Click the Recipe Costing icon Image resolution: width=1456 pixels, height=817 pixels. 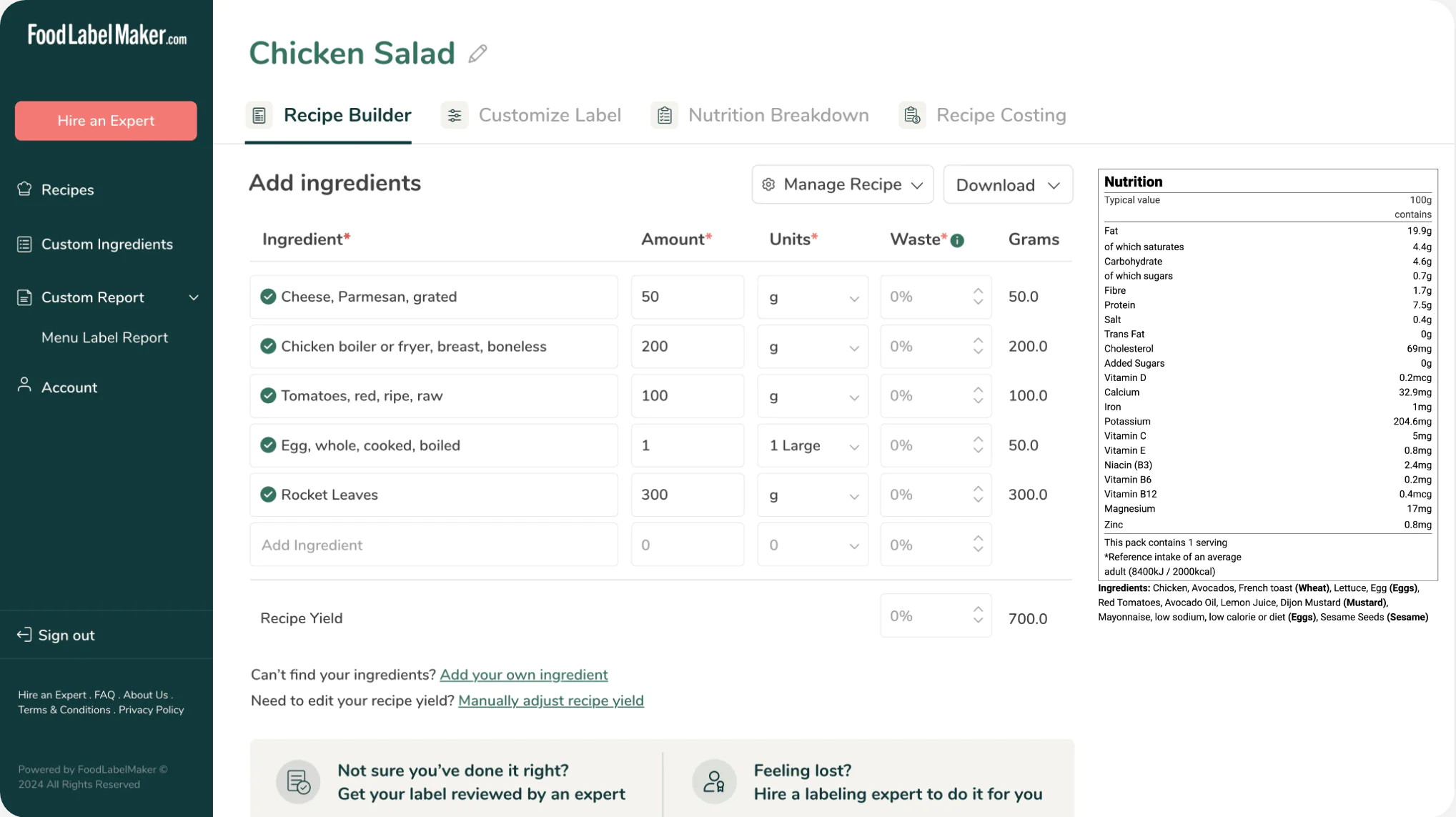911,114
